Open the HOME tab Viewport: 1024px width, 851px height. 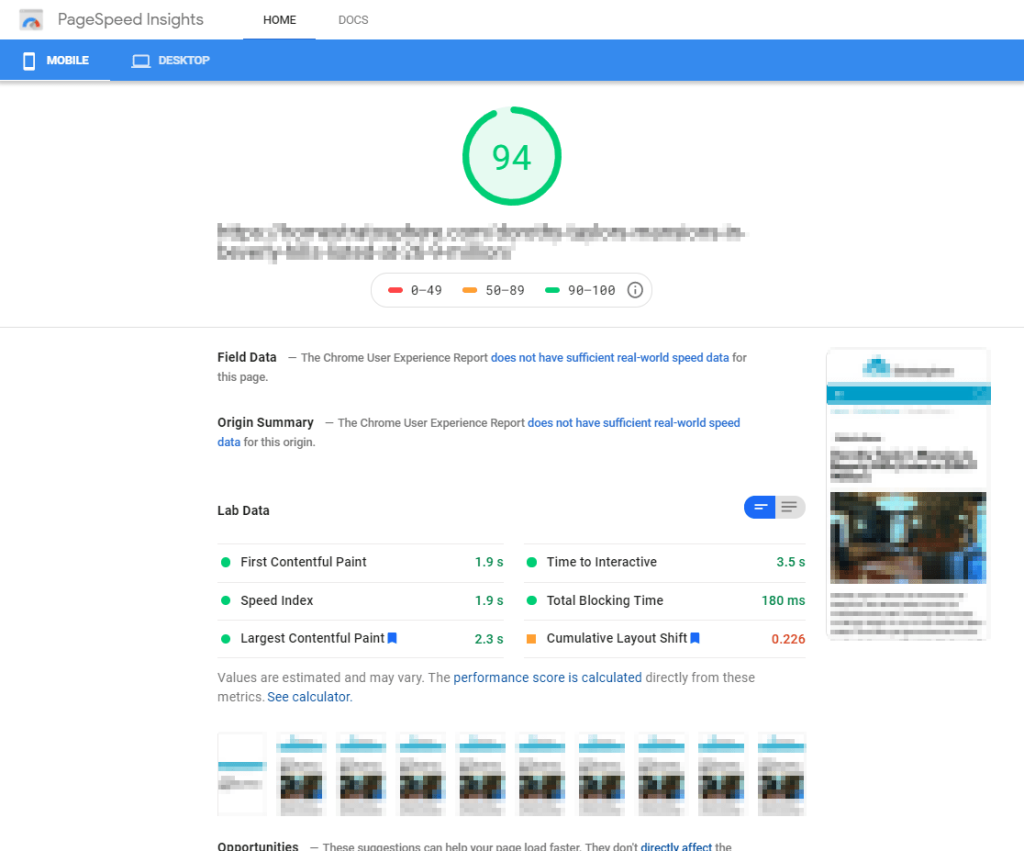279,20
